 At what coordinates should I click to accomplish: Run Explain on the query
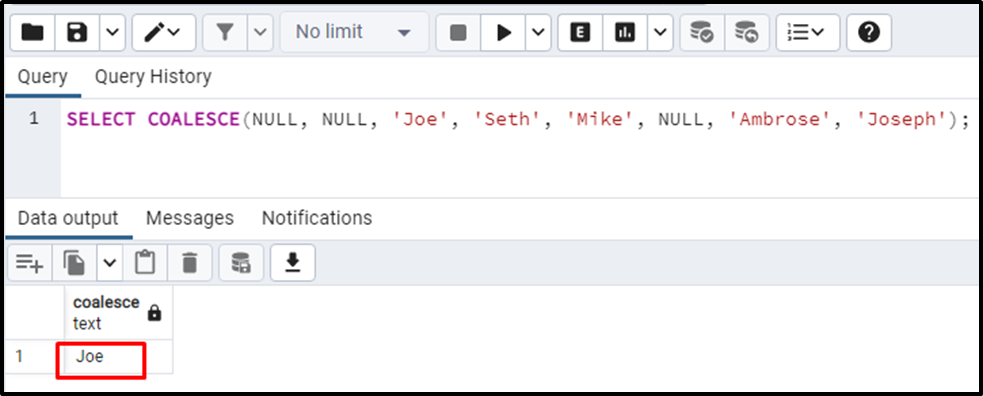click(x=580, y=33)
